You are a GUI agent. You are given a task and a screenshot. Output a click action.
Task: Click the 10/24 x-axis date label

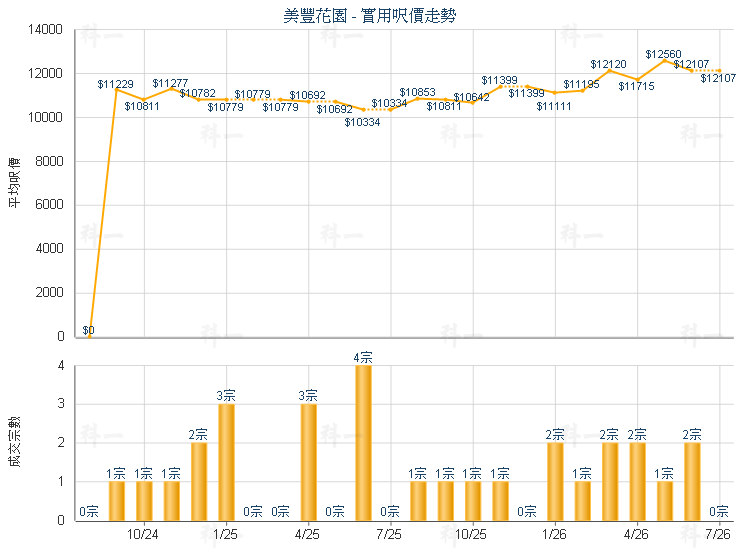pos(143,534)
